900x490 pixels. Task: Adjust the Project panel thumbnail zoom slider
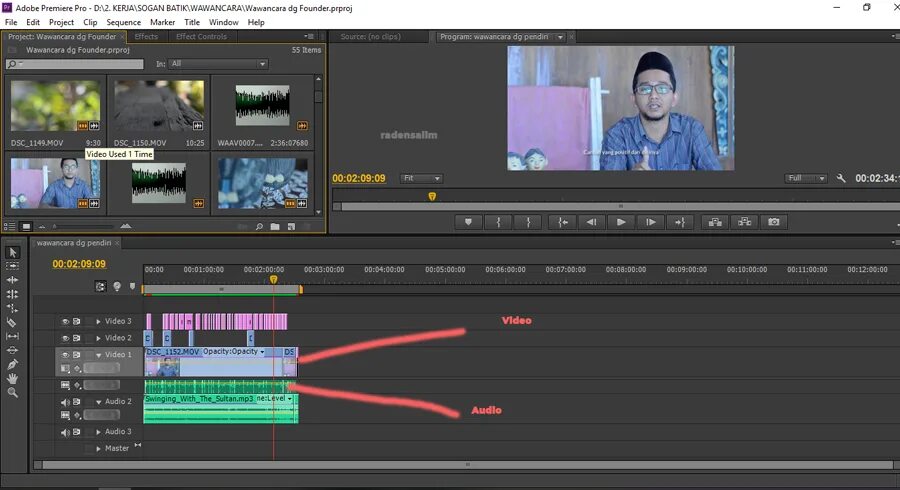click(84, 227)
